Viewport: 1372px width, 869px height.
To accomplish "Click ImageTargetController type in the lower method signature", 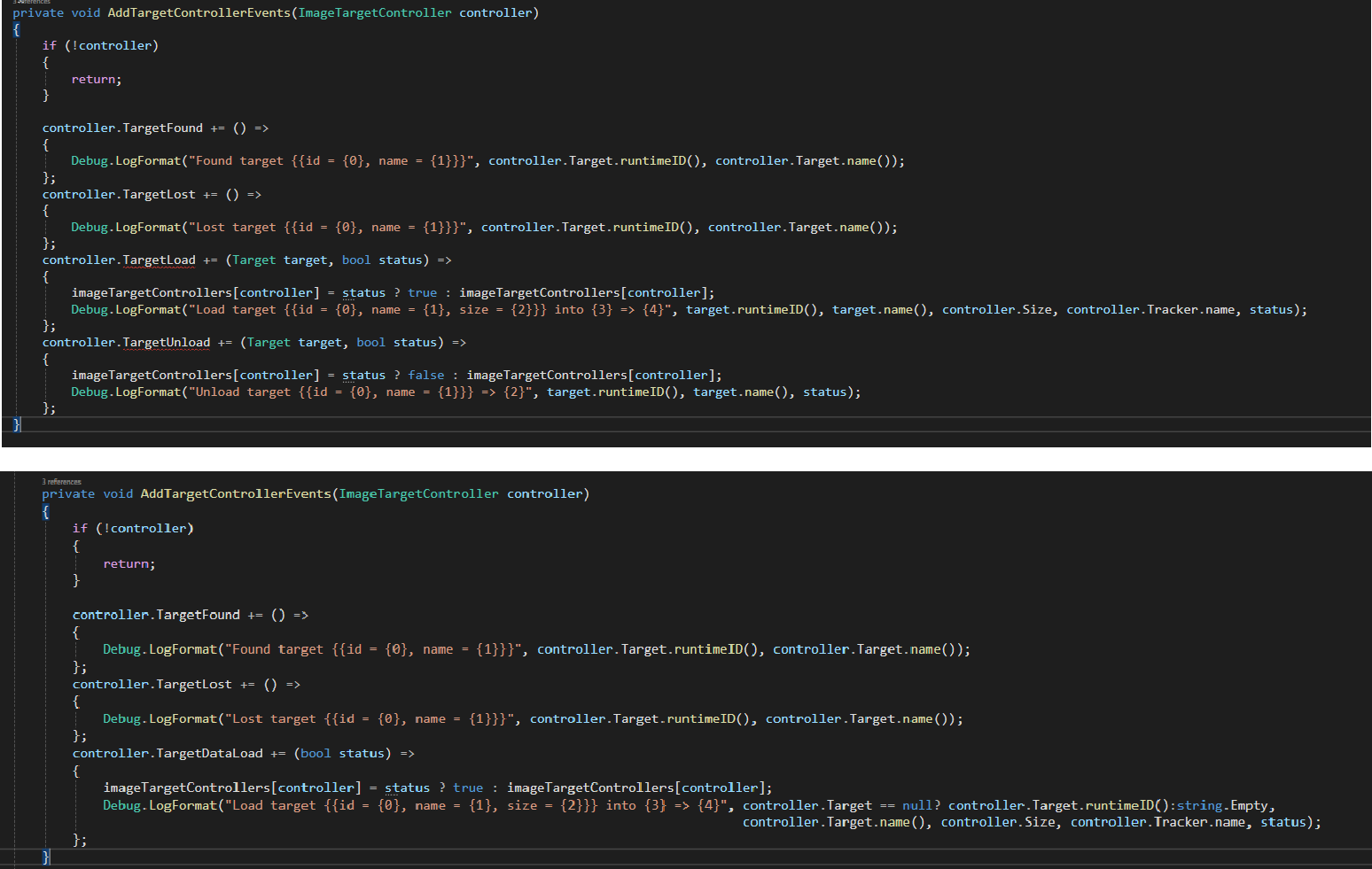I will point(418,494).
